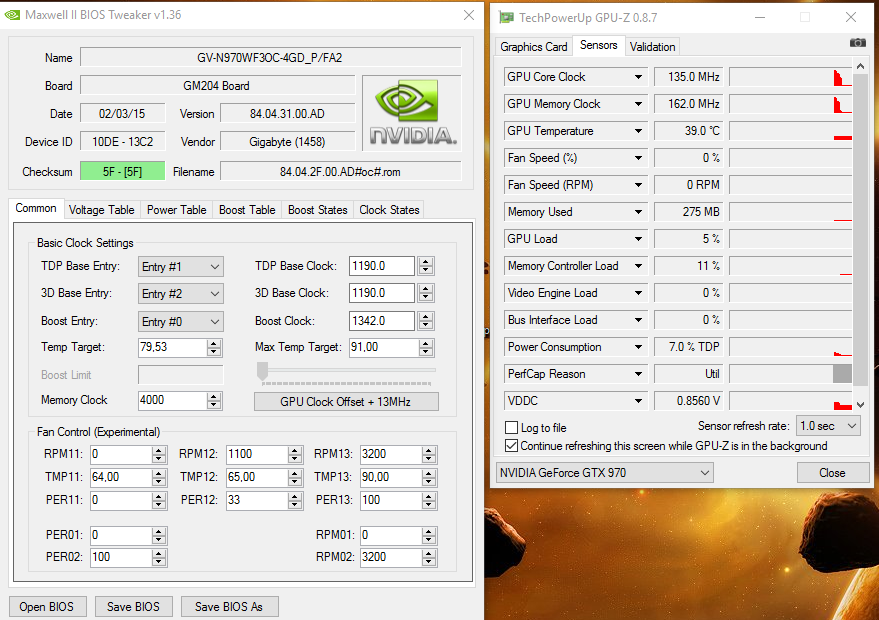
Task: Click the green Checksum 5F field
Action: coord(123,172)
